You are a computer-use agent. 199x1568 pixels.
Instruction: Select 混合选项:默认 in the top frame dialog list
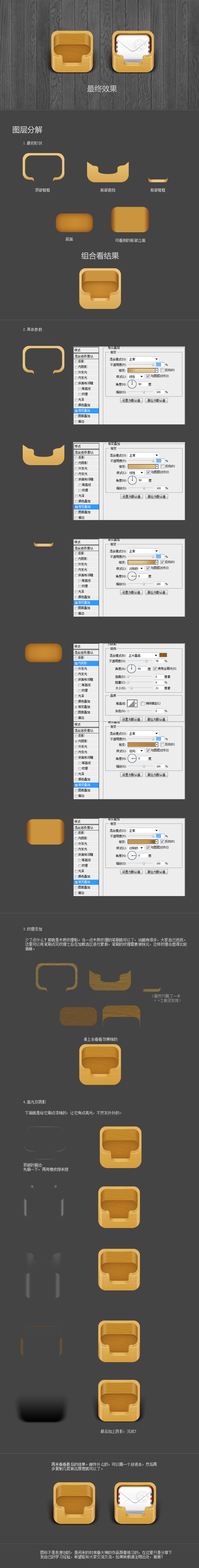86,356
